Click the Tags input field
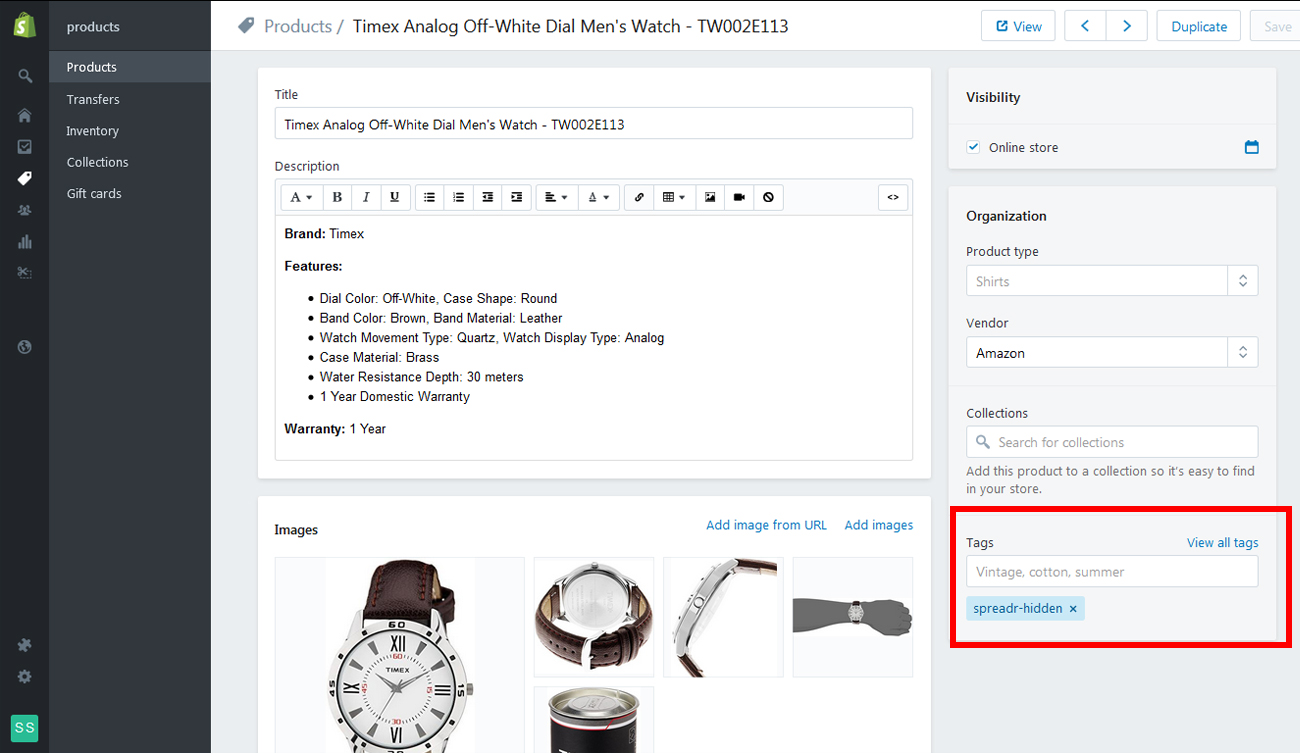The height and width of the screenshot is (753, 1300). (x=1111, y=572)
